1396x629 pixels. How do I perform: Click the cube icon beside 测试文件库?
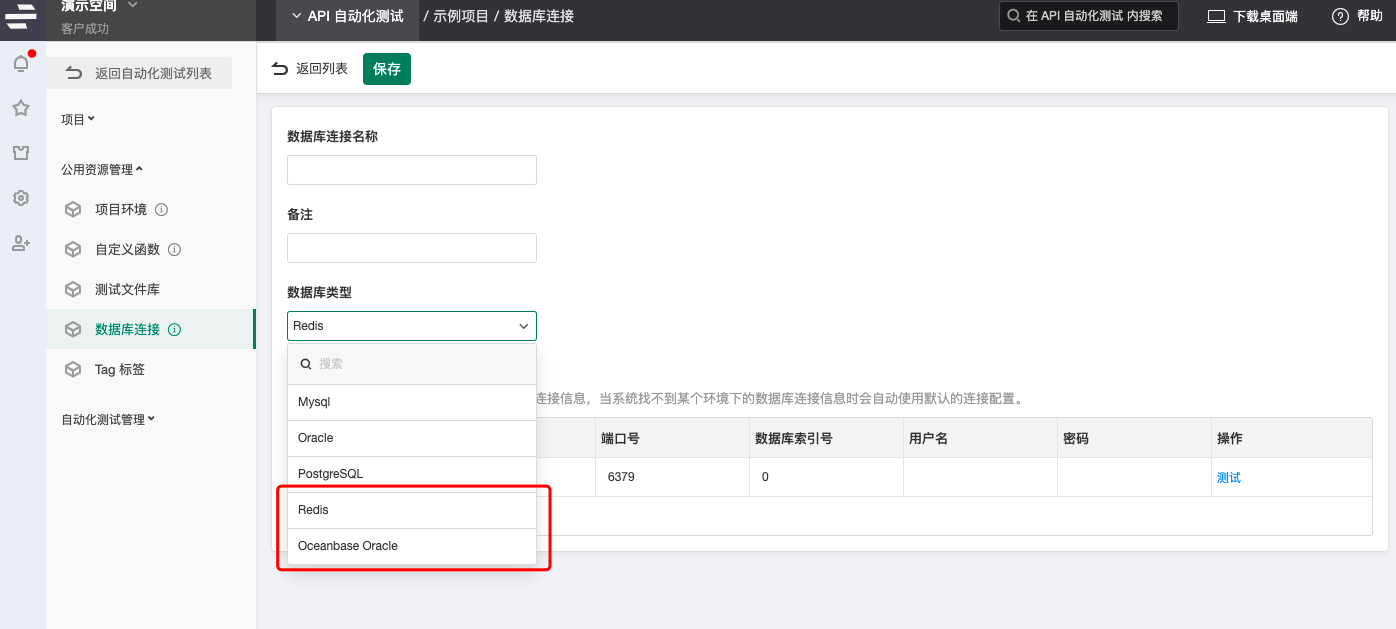tap(73, 289)
